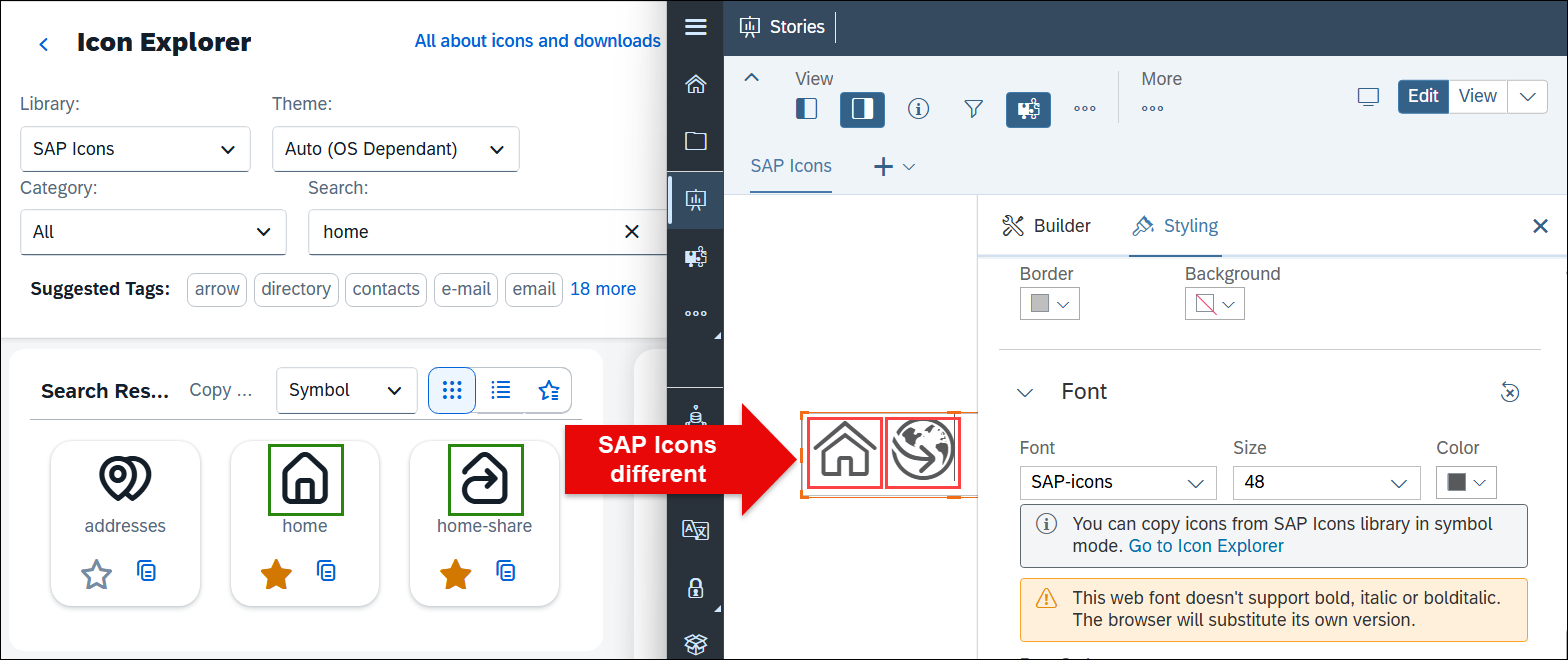Show favorite icons only
1568x660 pixels.
tap(548, 390)
